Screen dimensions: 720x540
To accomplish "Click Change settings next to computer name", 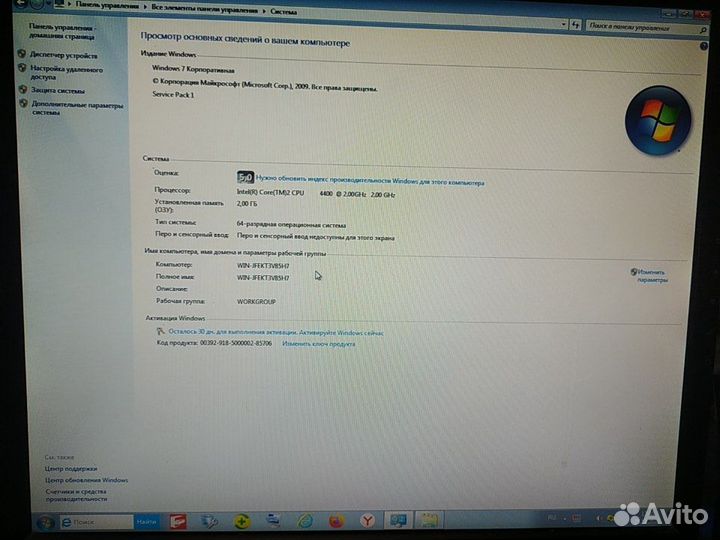I will [x=650, y=275].
